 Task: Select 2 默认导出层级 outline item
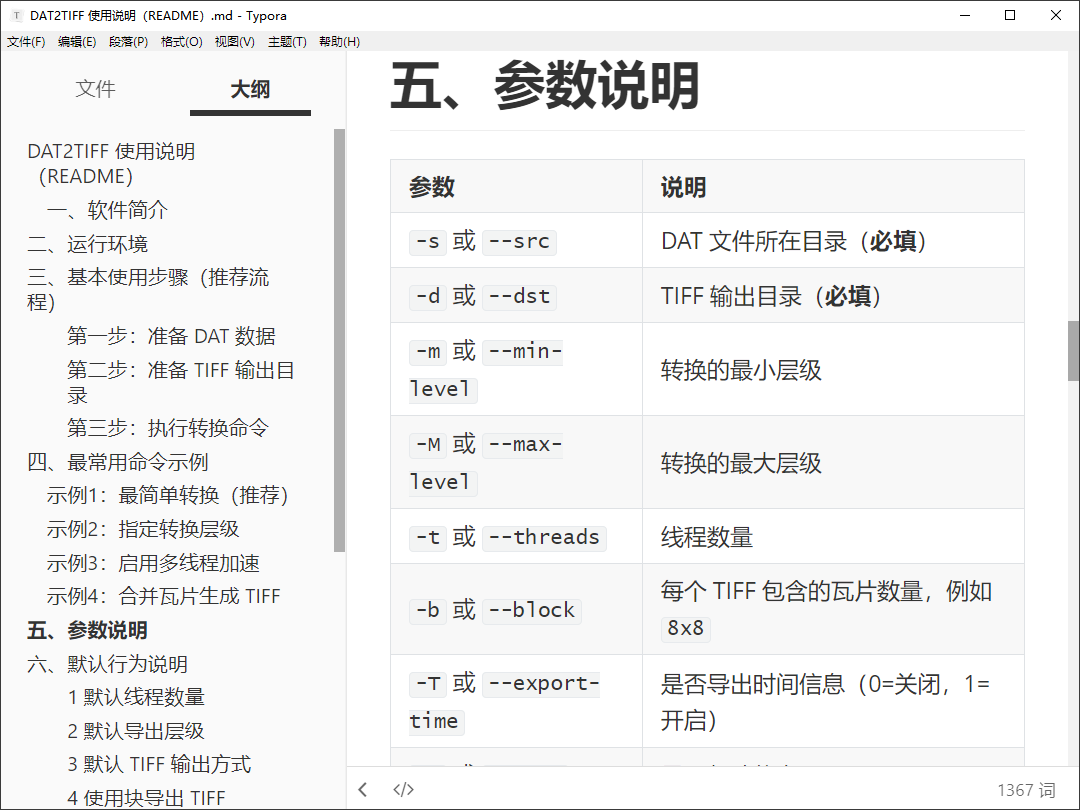click(136, 731)
